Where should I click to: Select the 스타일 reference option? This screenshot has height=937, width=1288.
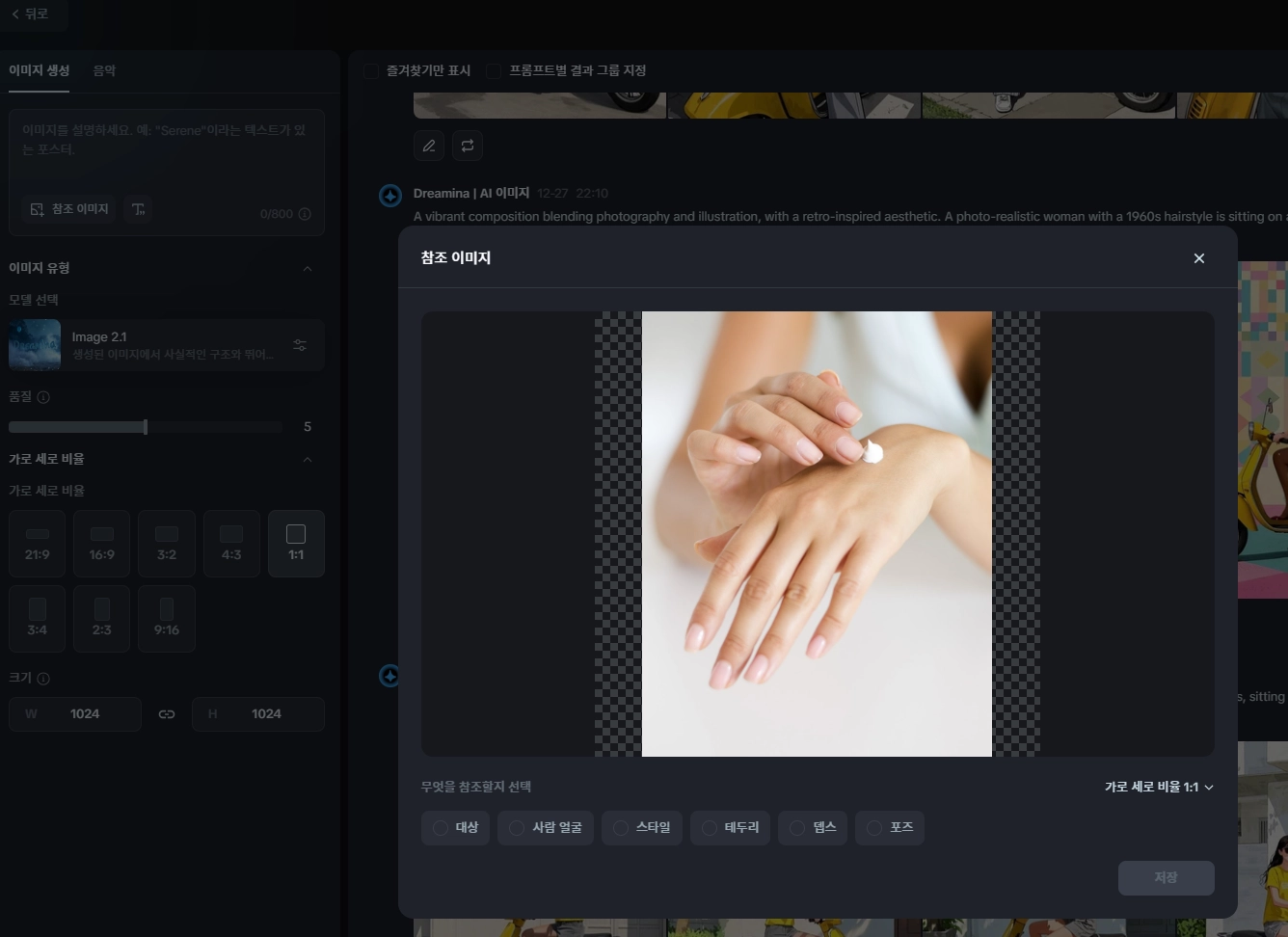pyautogui.click(x=642, y=827)
